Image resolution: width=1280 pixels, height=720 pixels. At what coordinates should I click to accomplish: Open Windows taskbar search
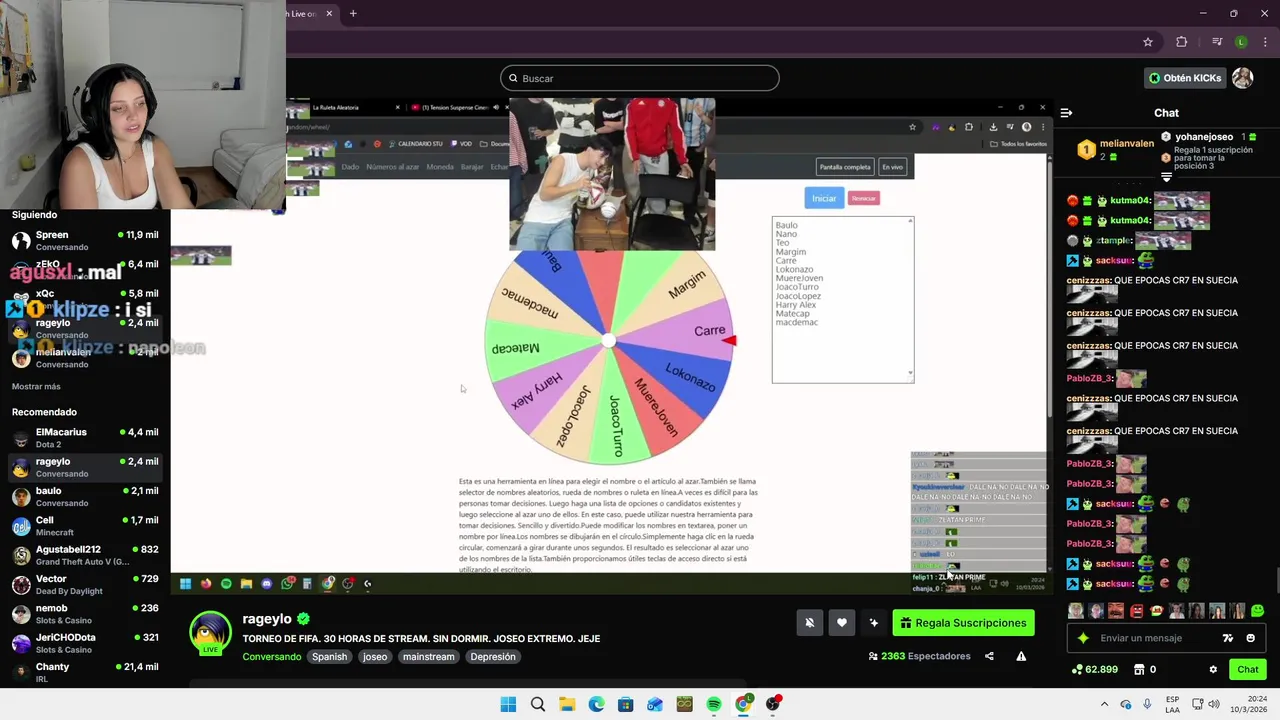click(538, 704)
